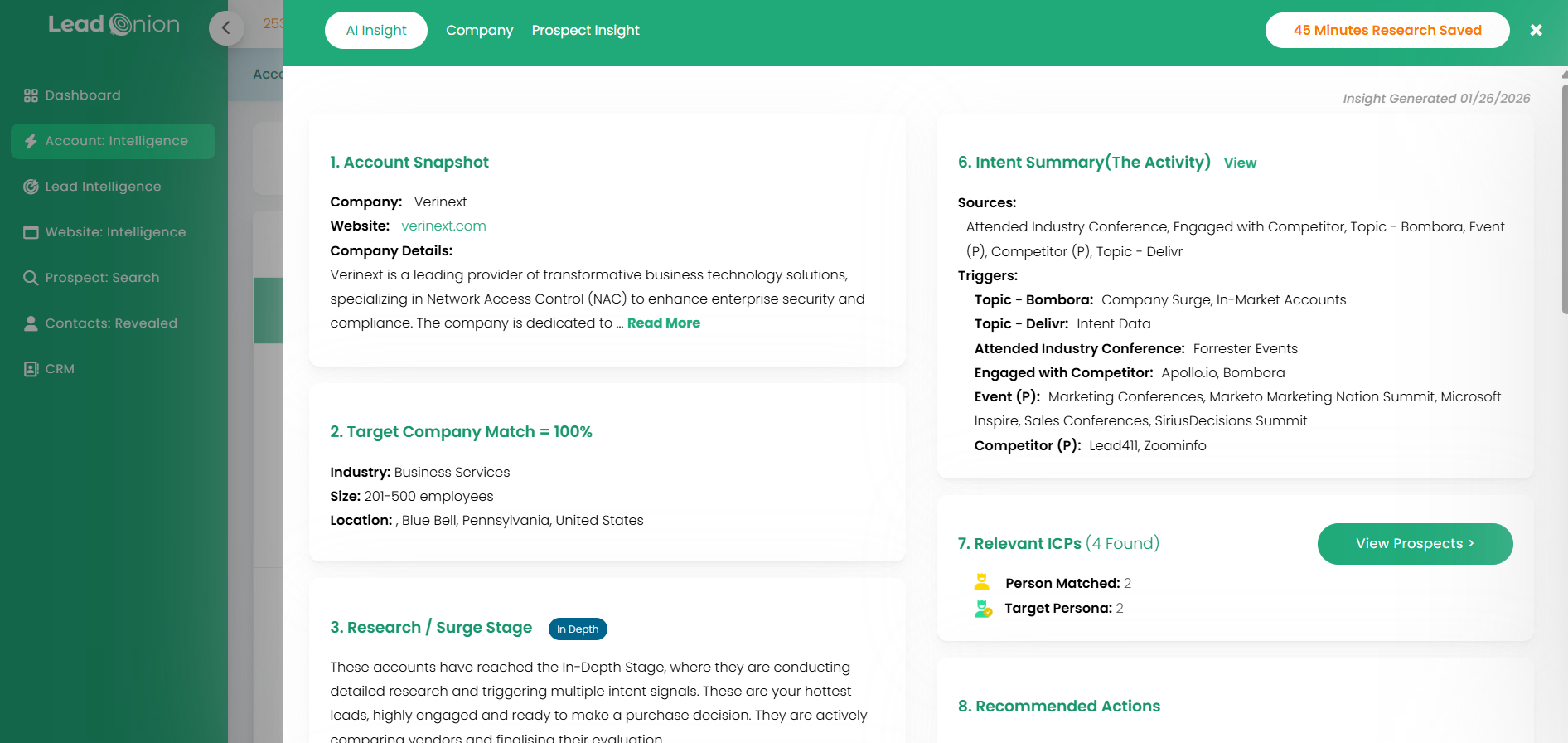1568x743 pixels.
Task: Close the AI Insight panel
Action: point(1536,31)
